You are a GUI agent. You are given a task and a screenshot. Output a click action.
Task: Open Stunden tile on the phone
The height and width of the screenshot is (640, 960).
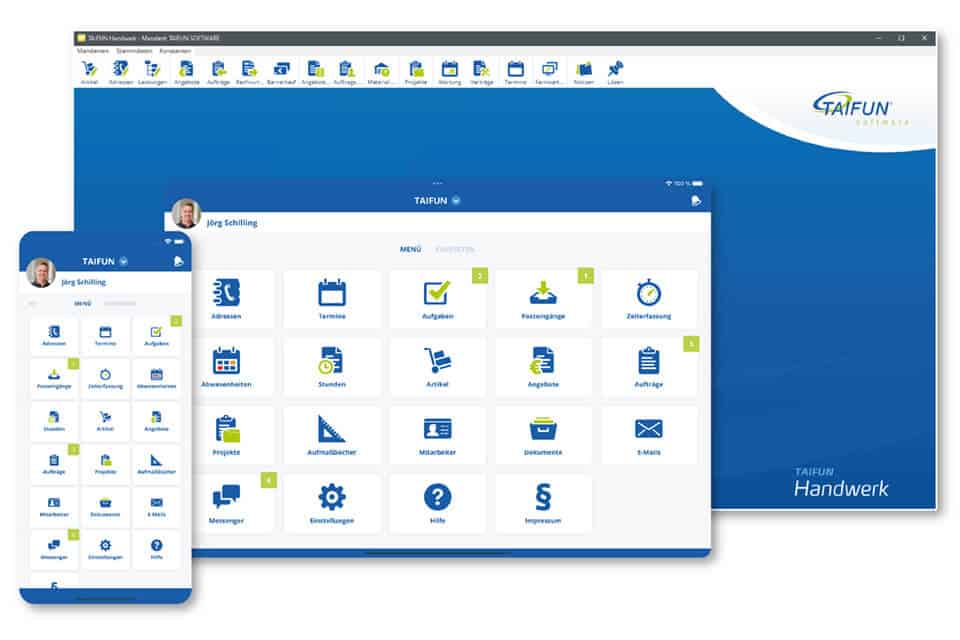pyautogui.click(x=54, y=421)
